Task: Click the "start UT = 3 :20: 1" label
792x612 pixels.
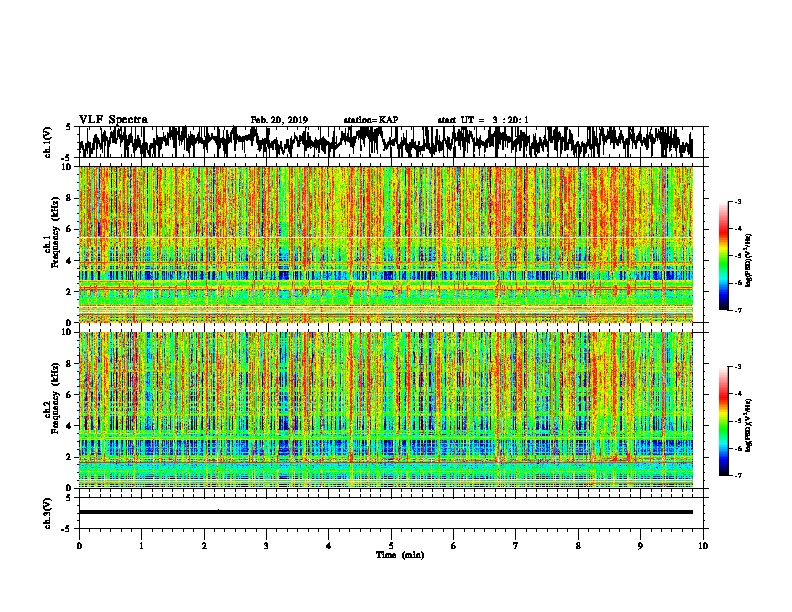Action: (x=483, y=120)
